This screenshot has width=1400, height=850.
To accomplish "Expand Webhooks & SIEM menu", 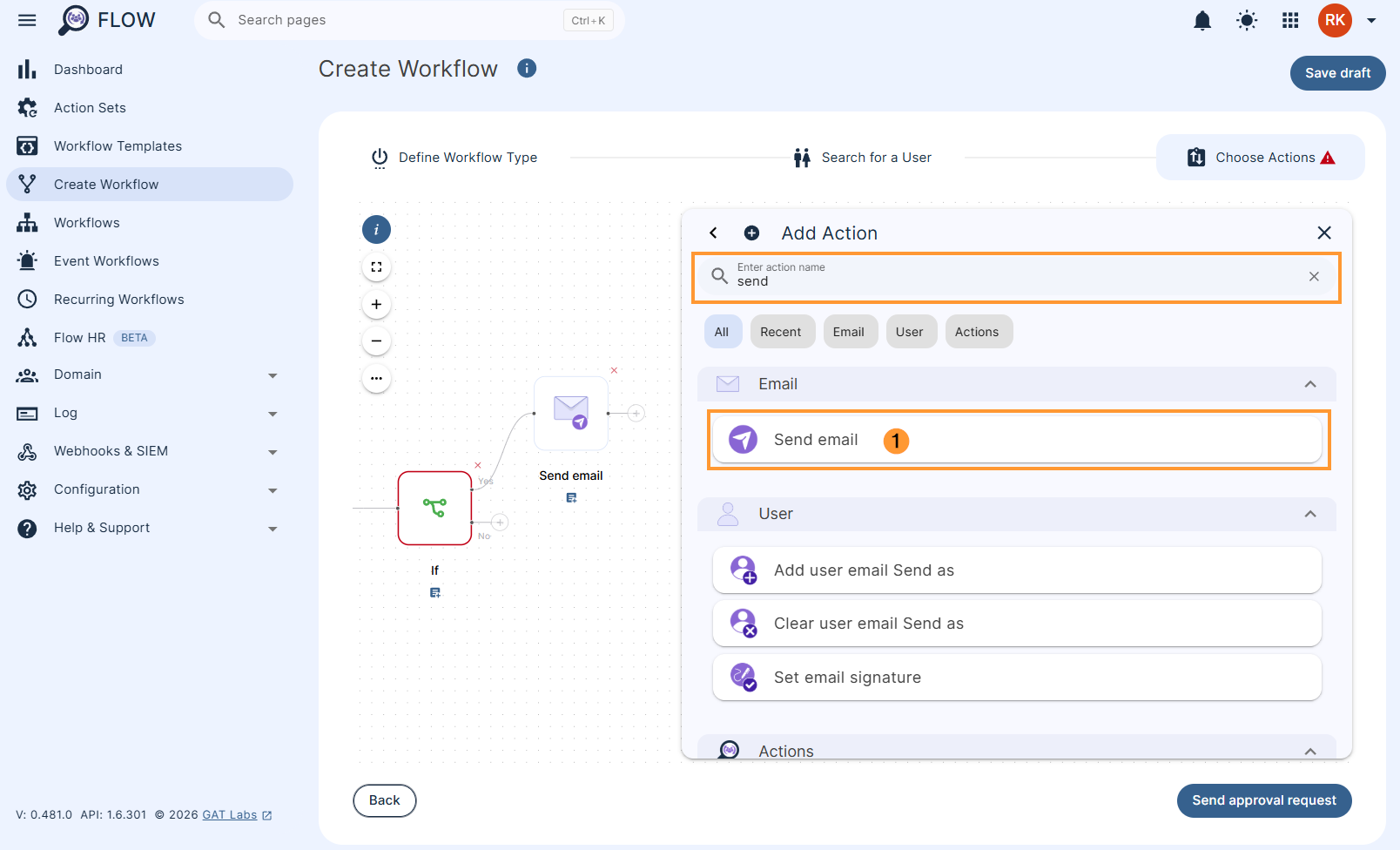I will coord(150,451).
